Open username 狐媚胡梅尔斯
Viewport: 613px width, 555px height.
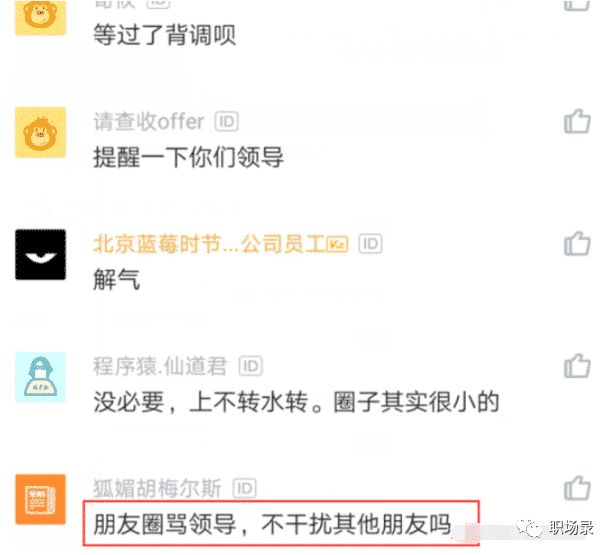pos(158,488)
